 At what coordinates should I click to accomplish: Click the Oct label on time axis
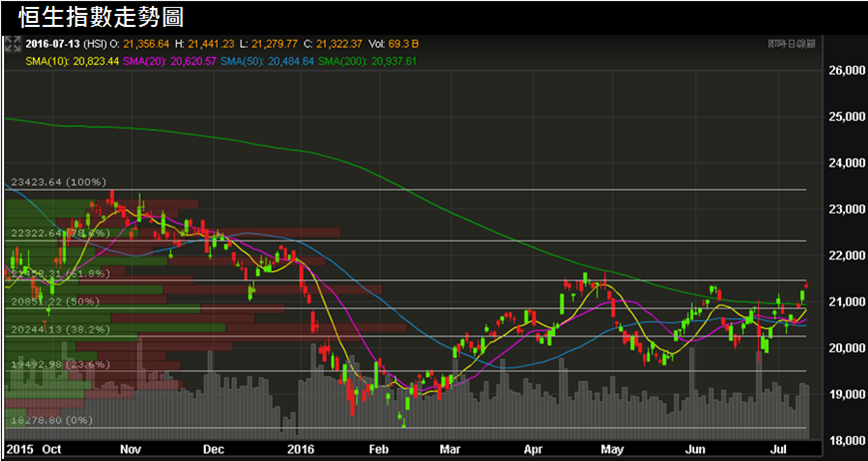pyautogui.click(x=52, y=449)
